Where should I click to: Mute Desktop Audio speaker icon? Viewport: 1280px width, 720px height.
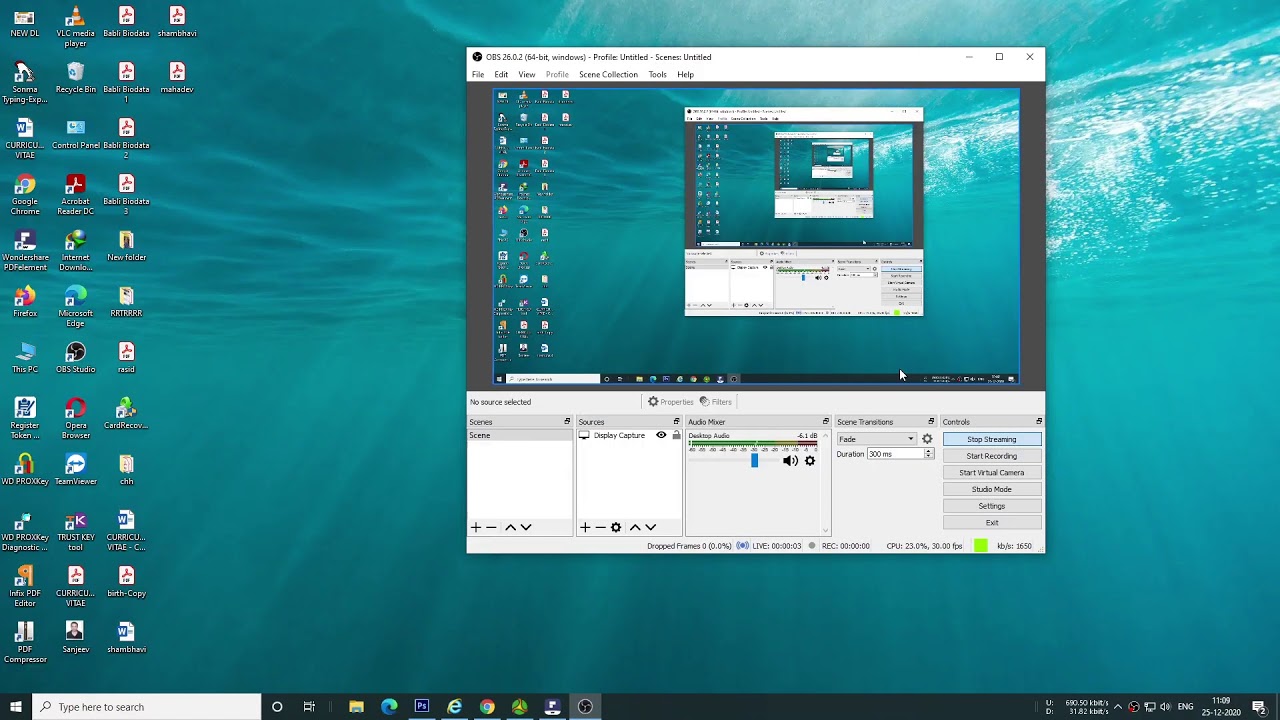pyautogui.click(x=790, y=461)
